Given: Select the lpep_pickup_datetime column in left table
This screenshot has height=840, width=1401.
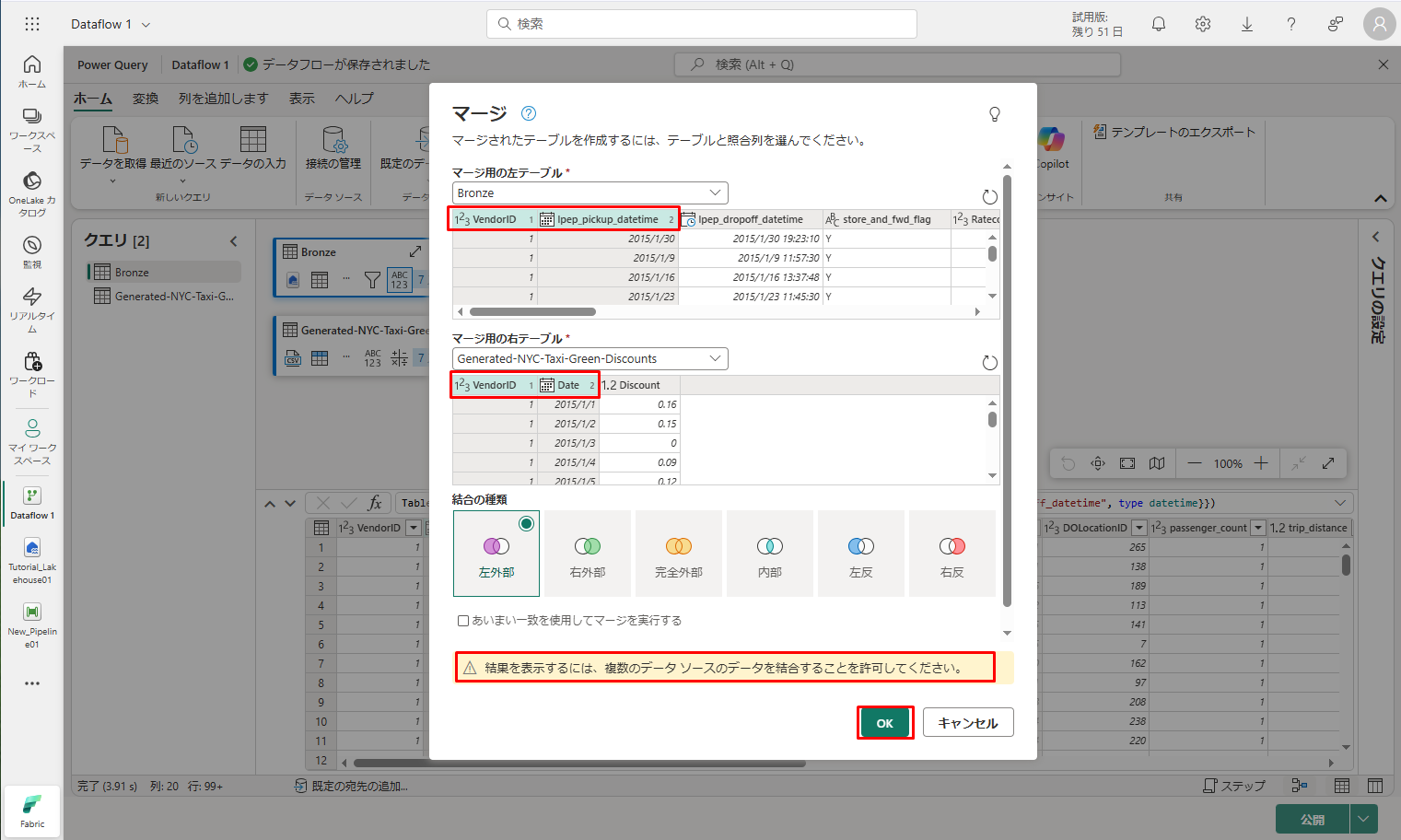Looking at the screenshot, I should [x=608, y=219].
